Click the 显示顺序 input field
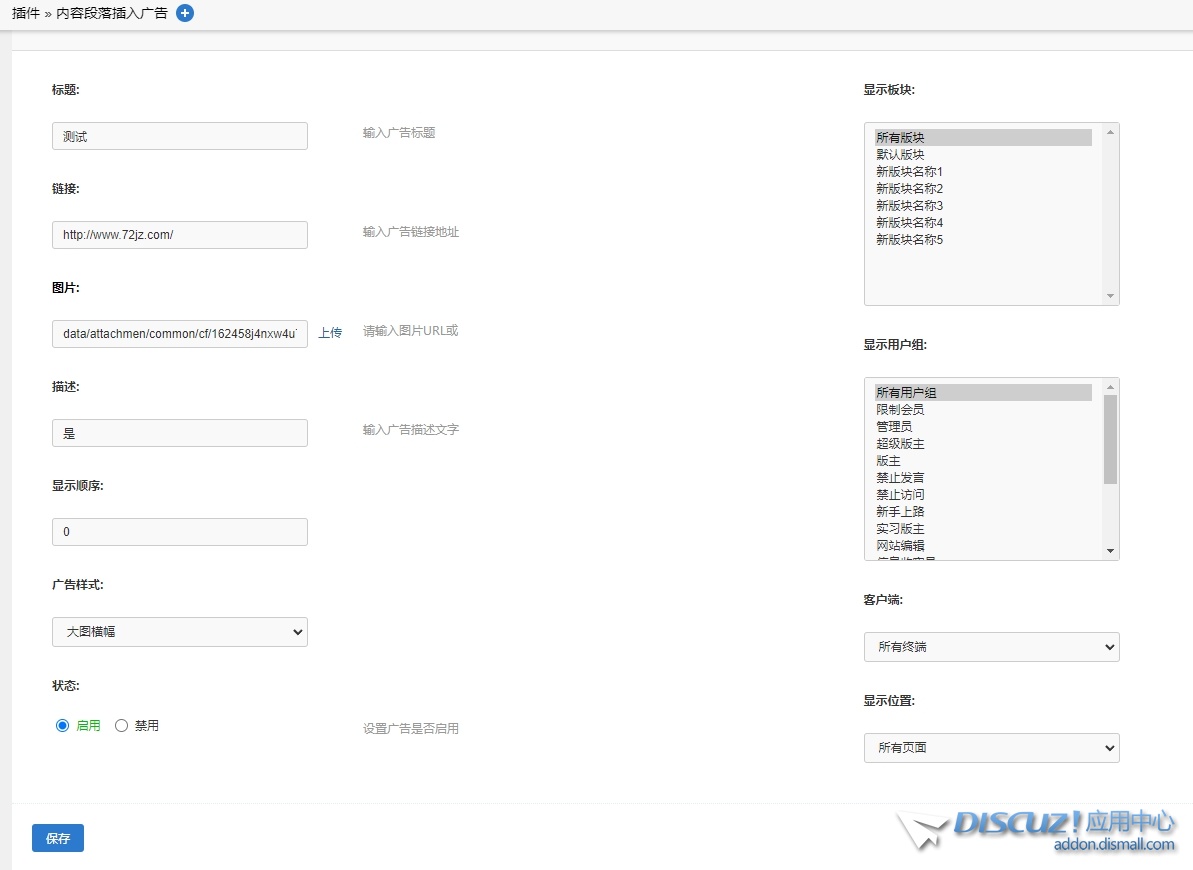 click(x=180, y=532)
